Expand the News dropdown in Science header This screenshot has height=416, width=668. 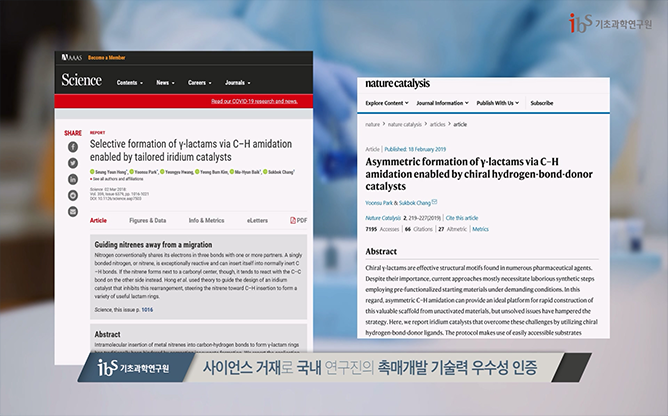(165, 83)
